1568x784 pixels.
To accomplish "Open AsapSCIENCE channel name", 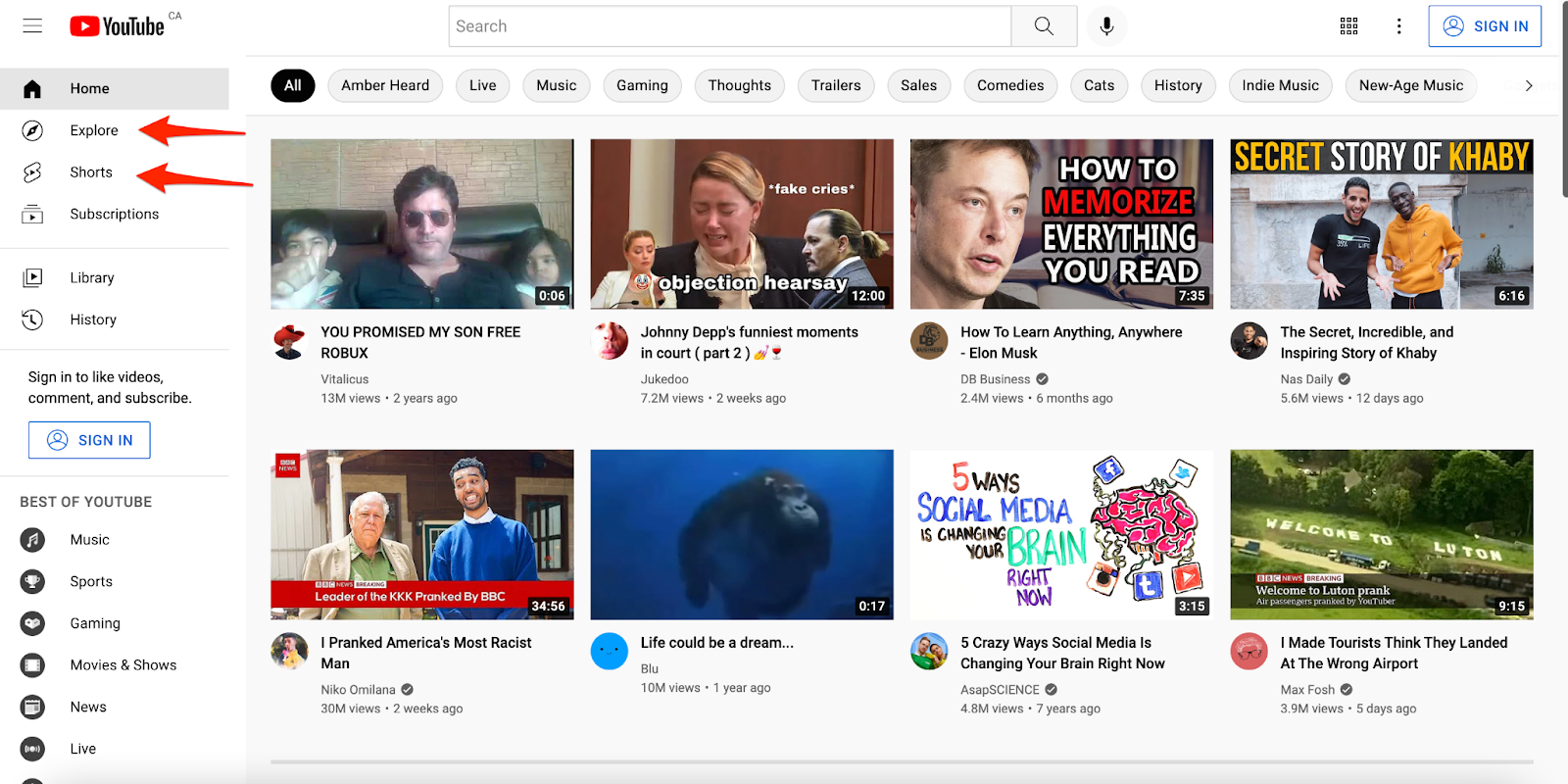I will (x=1000, y=690).
